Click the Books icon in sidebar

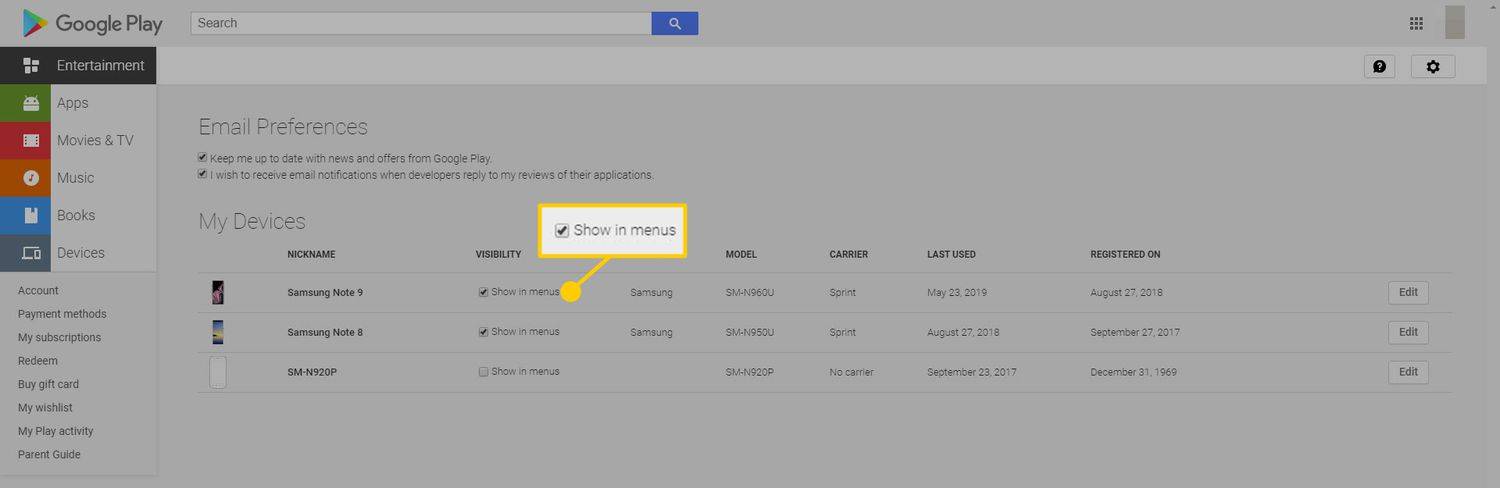[x=31, y=215]
